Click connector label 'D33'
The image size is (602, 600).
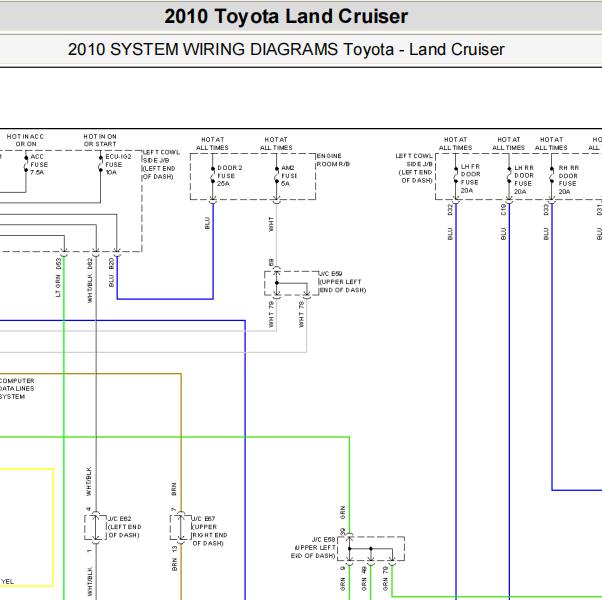pyautogui.click(x=546, y=210)
